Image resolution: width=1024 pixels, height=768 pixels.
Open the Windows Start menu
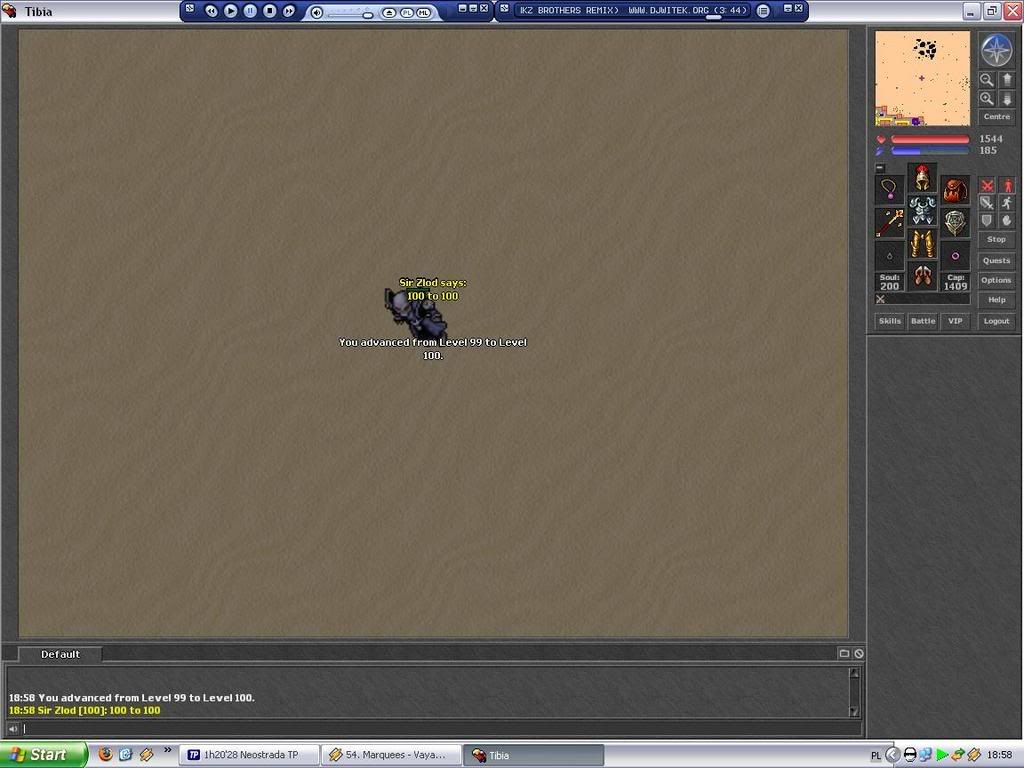(44, 755)
